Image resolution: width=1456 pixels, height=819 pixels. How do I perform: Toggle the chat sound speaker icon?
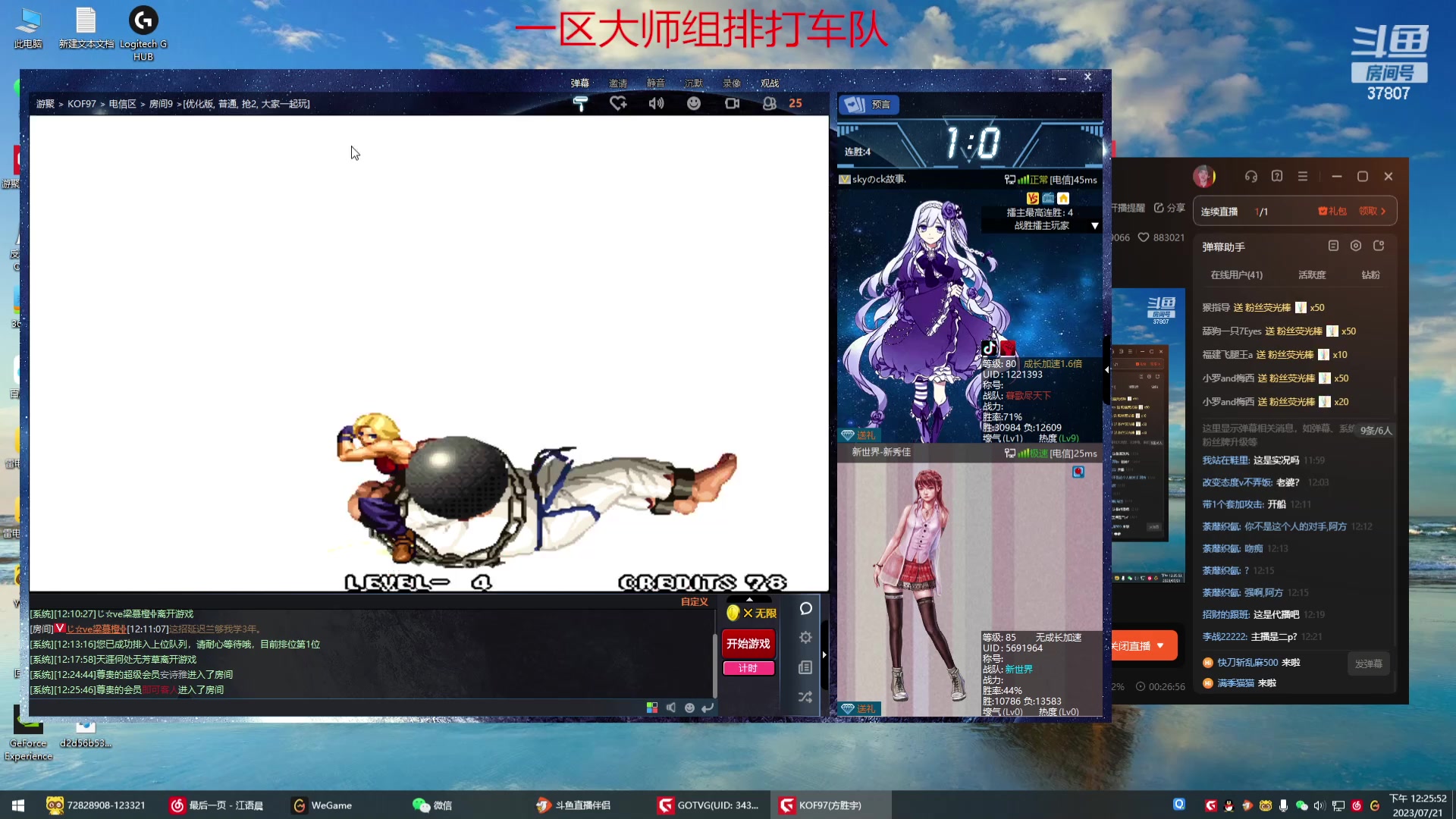(671, 708)
